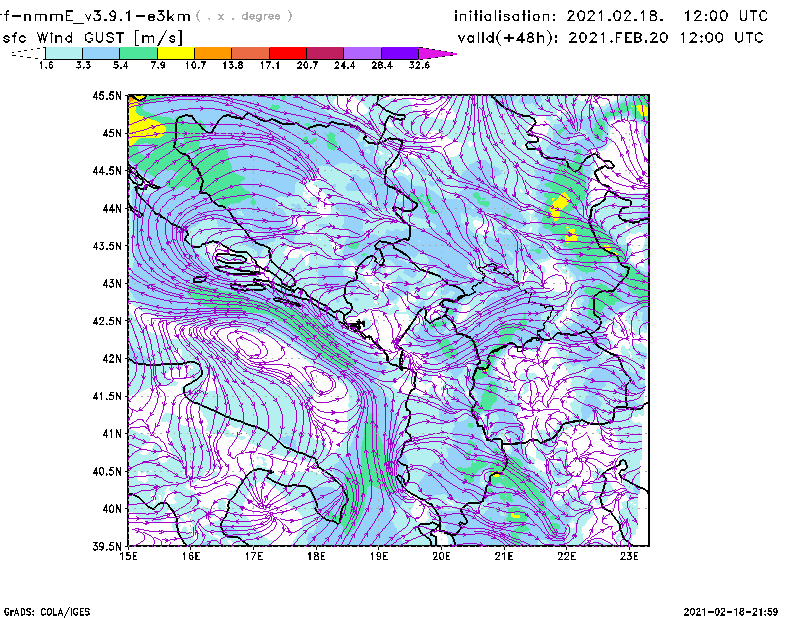Click the 18E longitude label
Screen dimensions: 800x618
(x=316, y=556)
